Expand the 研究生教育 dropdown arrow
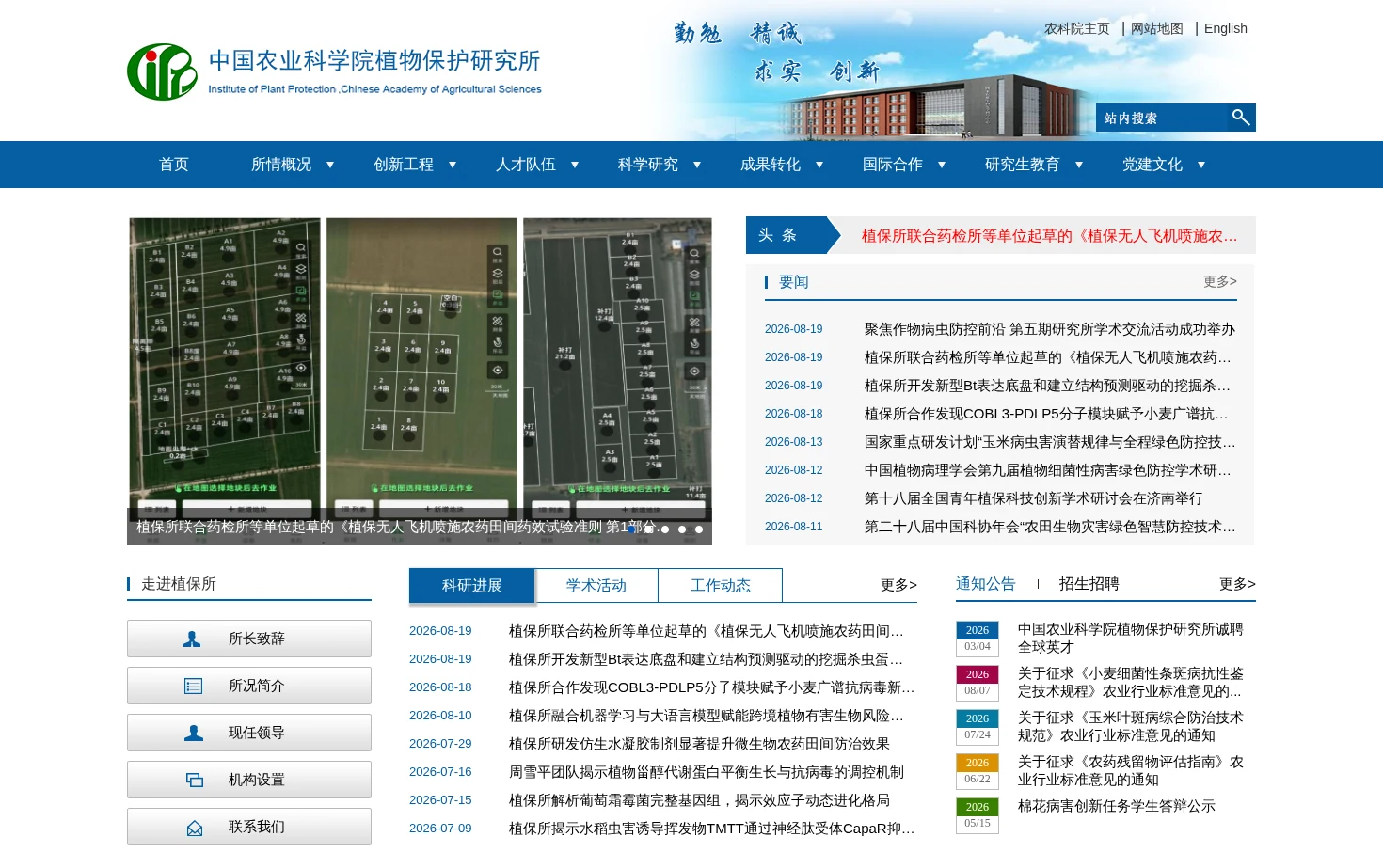The height and width of the screenshot is (868, 1383). click(1079, 165)
